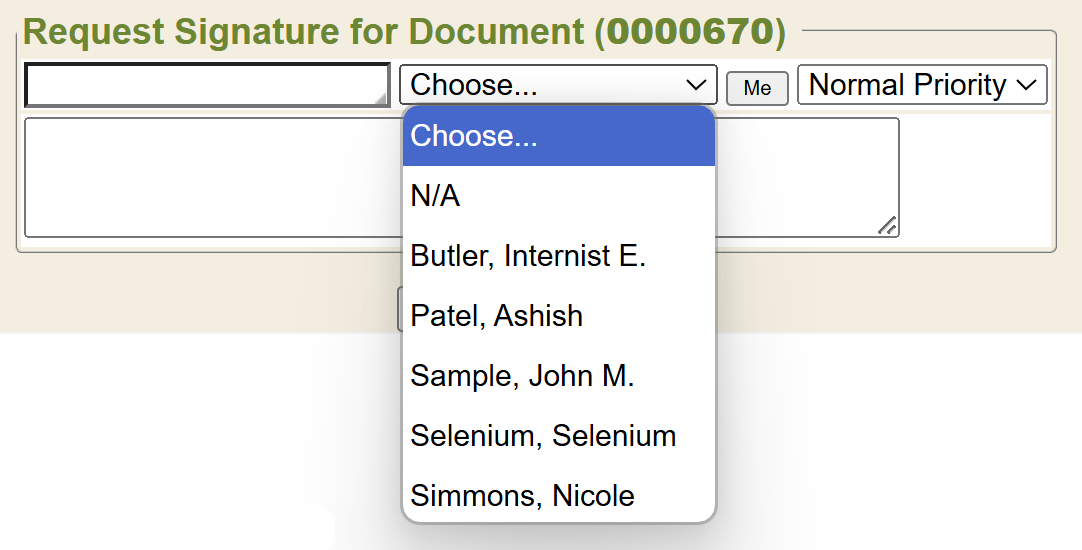
Task: Select the 'N/A' option
Action: point(435,196)
